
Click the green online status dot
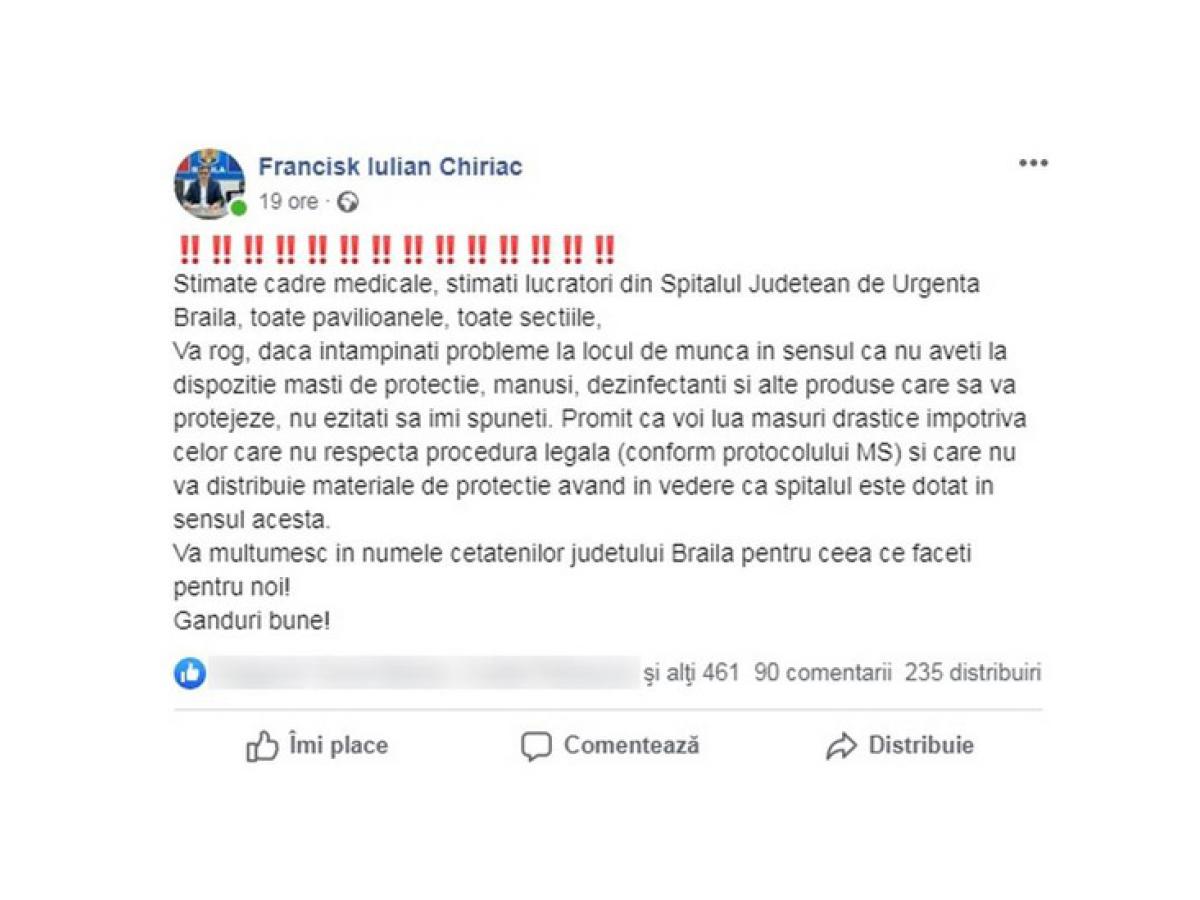pyautogui.click(x=239, y=209)
